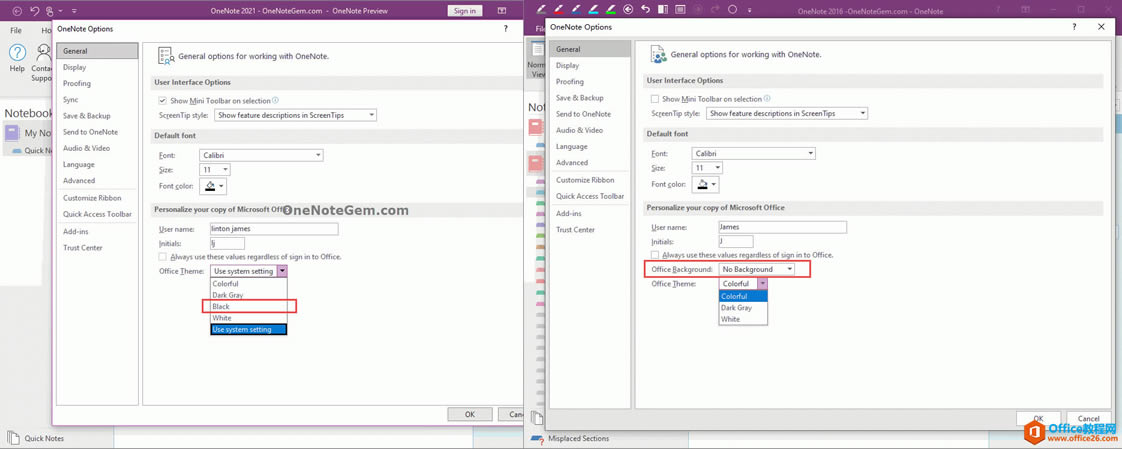Click Office Theme 'Use system setting' combo box in left dialog
This screenshot has height=449, width=1122.
[x=249, y=271]
